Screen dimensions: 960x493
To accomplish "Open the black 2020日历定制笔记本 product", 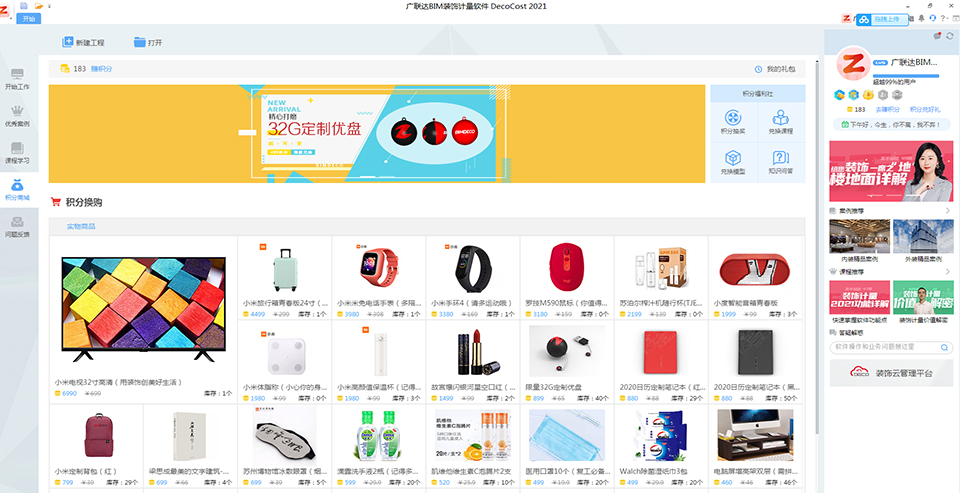I will pos(756,361).
